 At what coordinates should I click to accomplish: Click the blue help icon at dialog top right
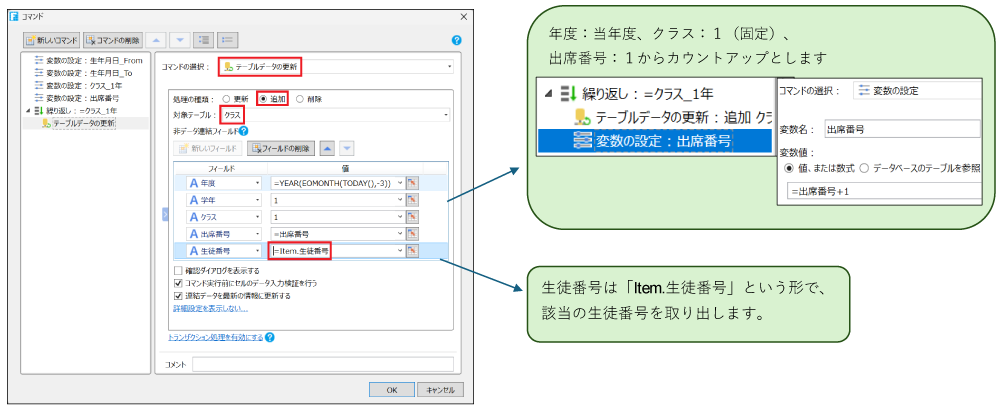tap(456, 40)
